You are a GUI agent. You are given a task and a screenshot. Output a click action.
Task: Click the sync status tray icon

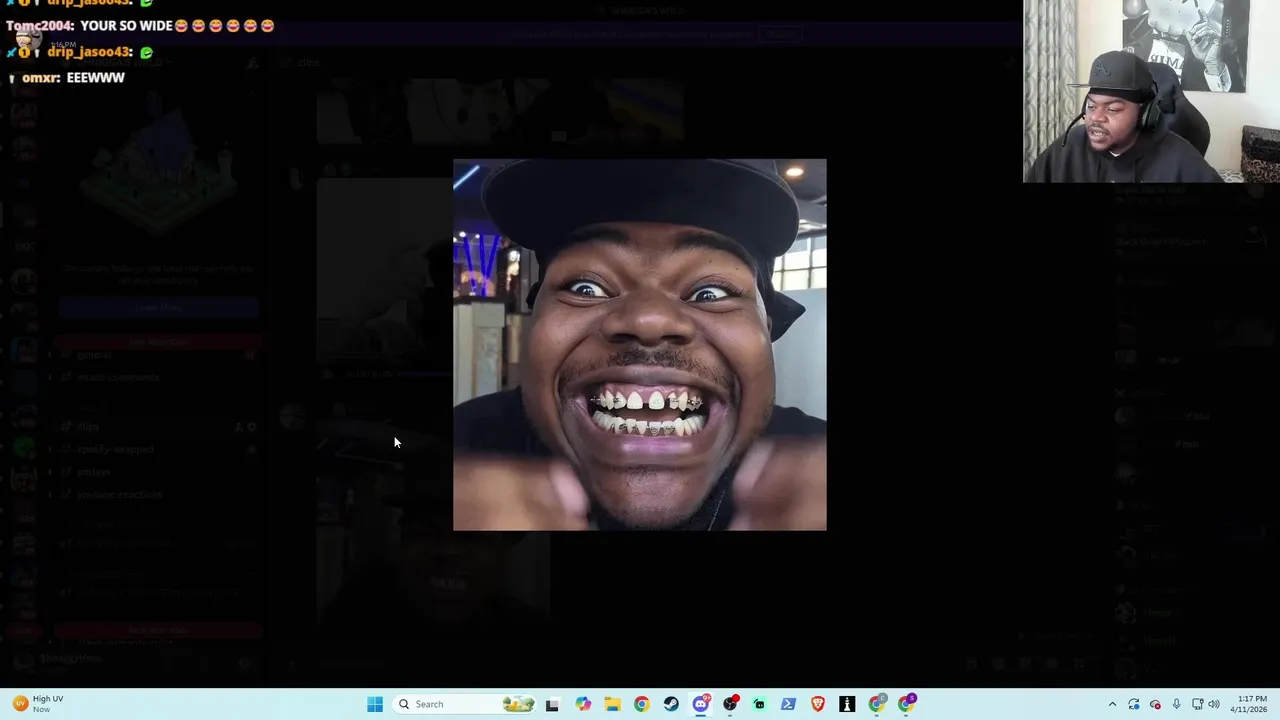tap(1134, 704)
